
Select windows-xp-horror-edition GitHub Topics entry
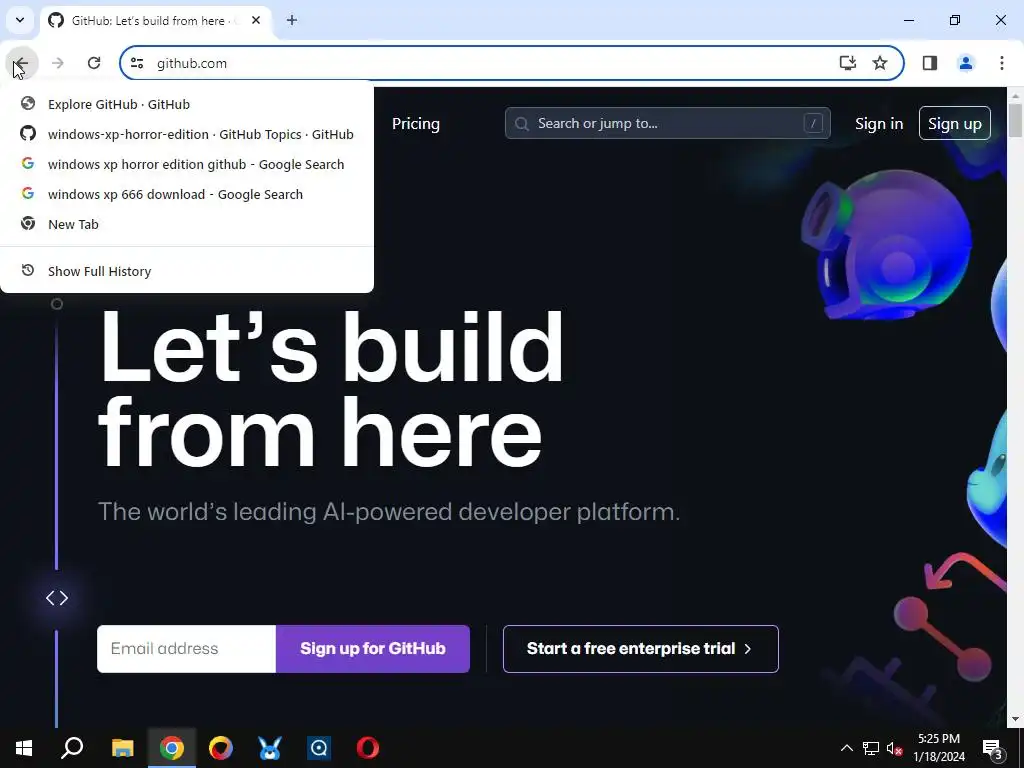tap(187, 135)
